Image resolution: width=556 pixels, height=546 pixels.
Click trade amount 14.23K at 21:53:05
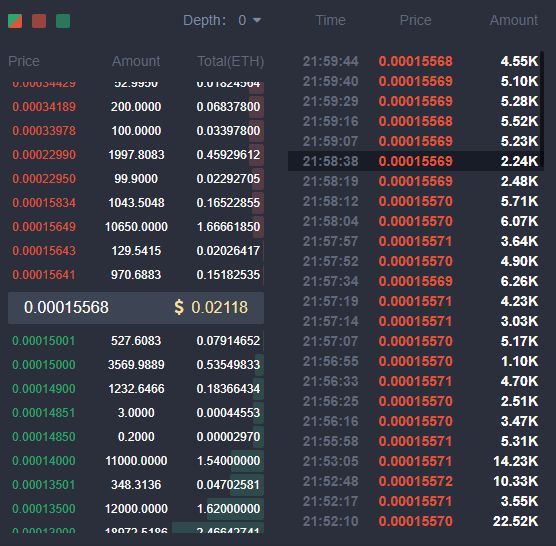[516, 462]
